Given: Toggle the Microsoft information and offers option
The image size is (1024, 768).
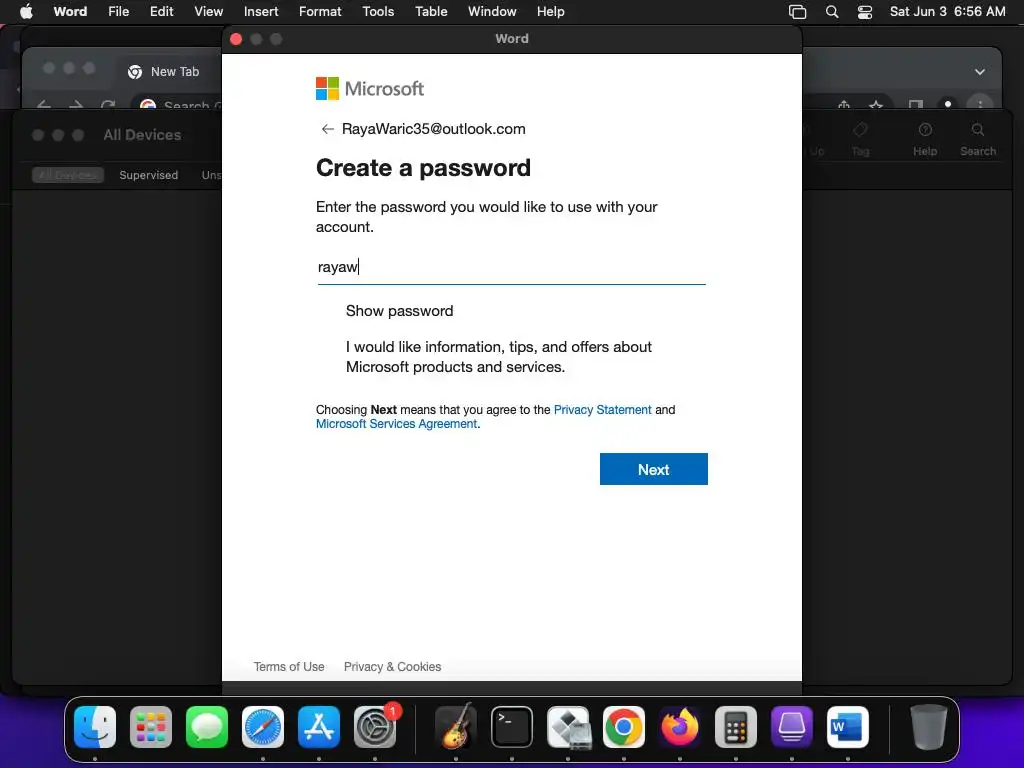Looking at the screenshot, I should (x=498, y=357).
